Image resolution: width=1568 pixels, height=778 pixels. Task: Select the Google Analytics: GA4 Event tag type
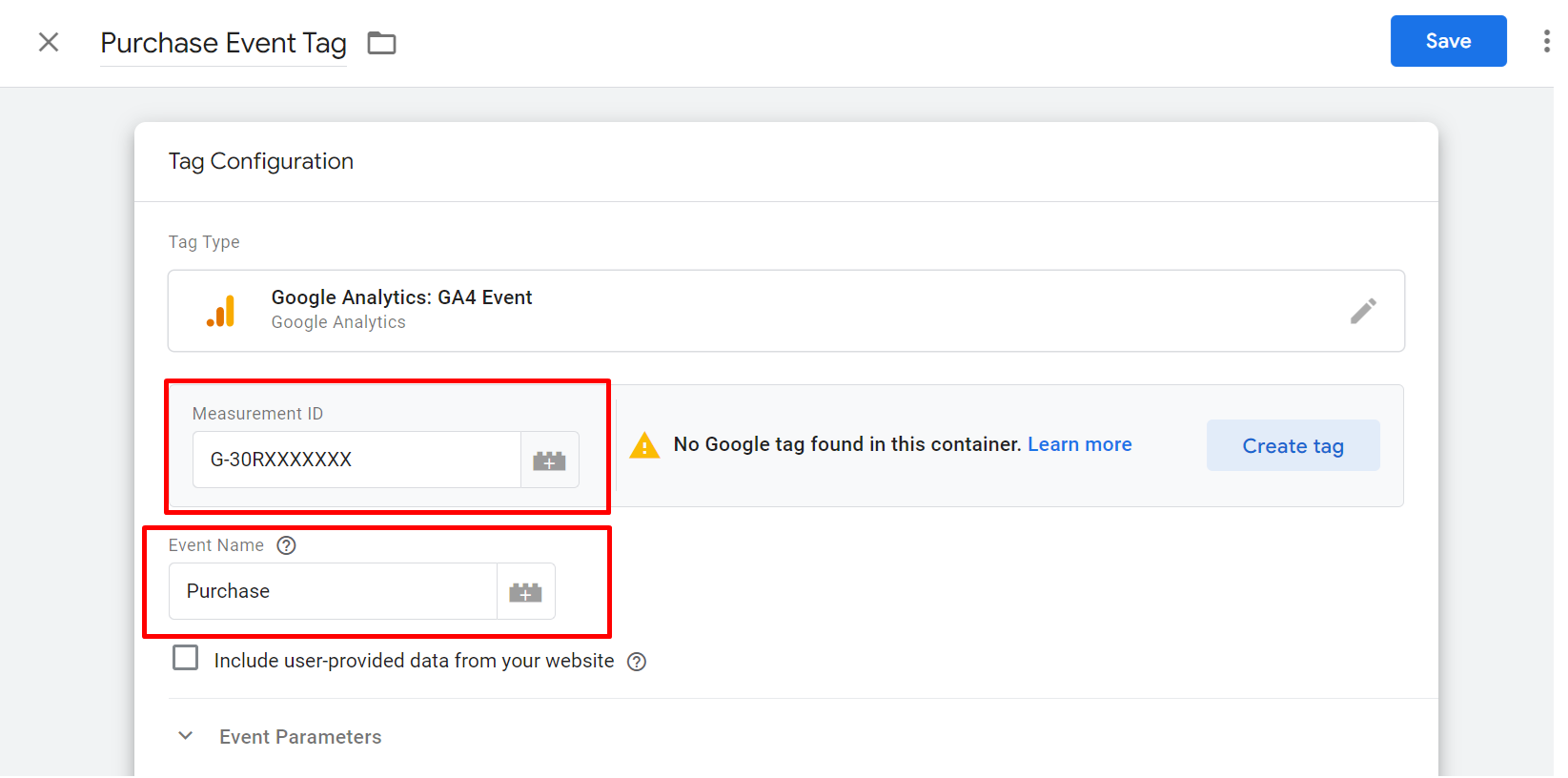(x=785, y=311)
